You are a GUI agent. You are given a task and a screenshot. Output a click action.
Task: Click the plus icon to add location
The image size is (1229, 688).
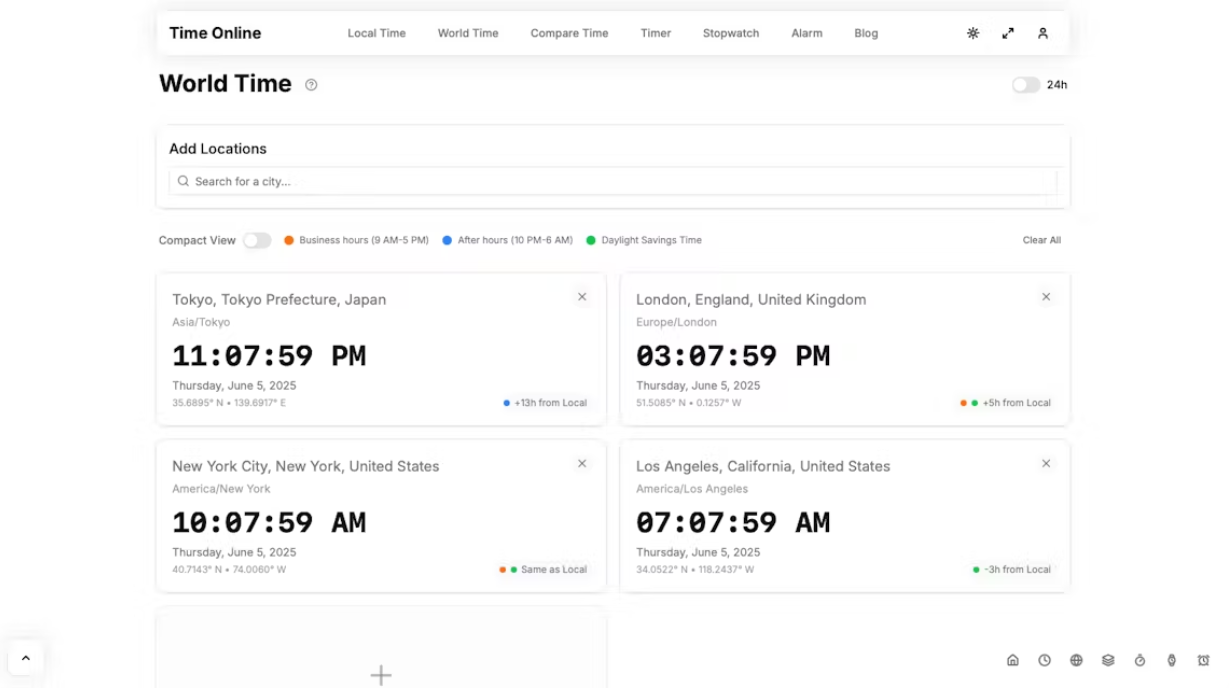381,675
